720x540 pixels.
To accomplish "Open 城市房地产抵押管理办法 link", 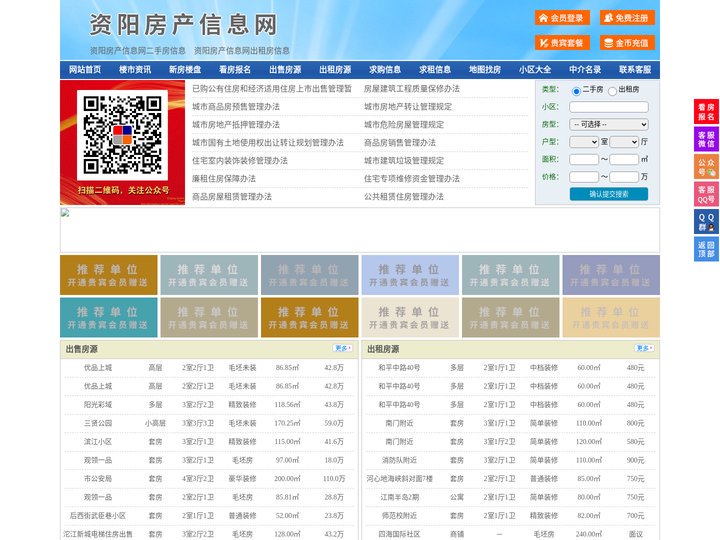I will pos(236,124).
